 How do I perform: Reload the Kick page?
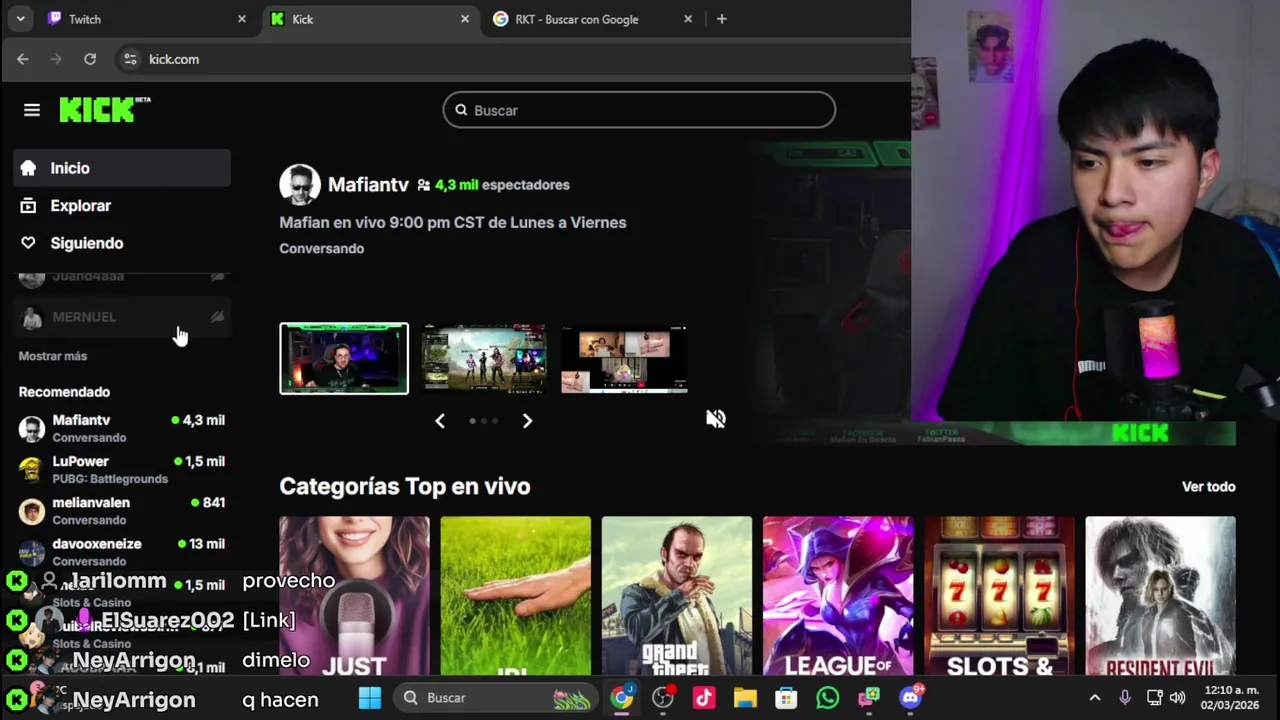(x=90, y=59)
